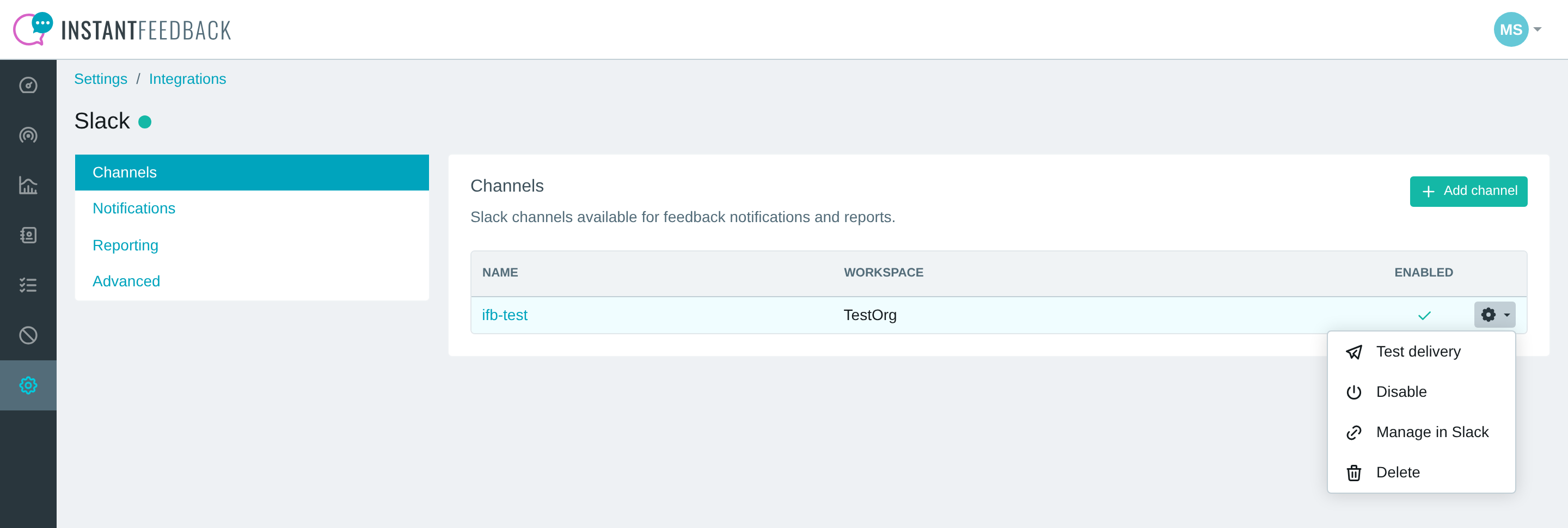The image size is (1568, 528).
Task: Expand the user account dropdown arrow
Action: (1537, 29)
